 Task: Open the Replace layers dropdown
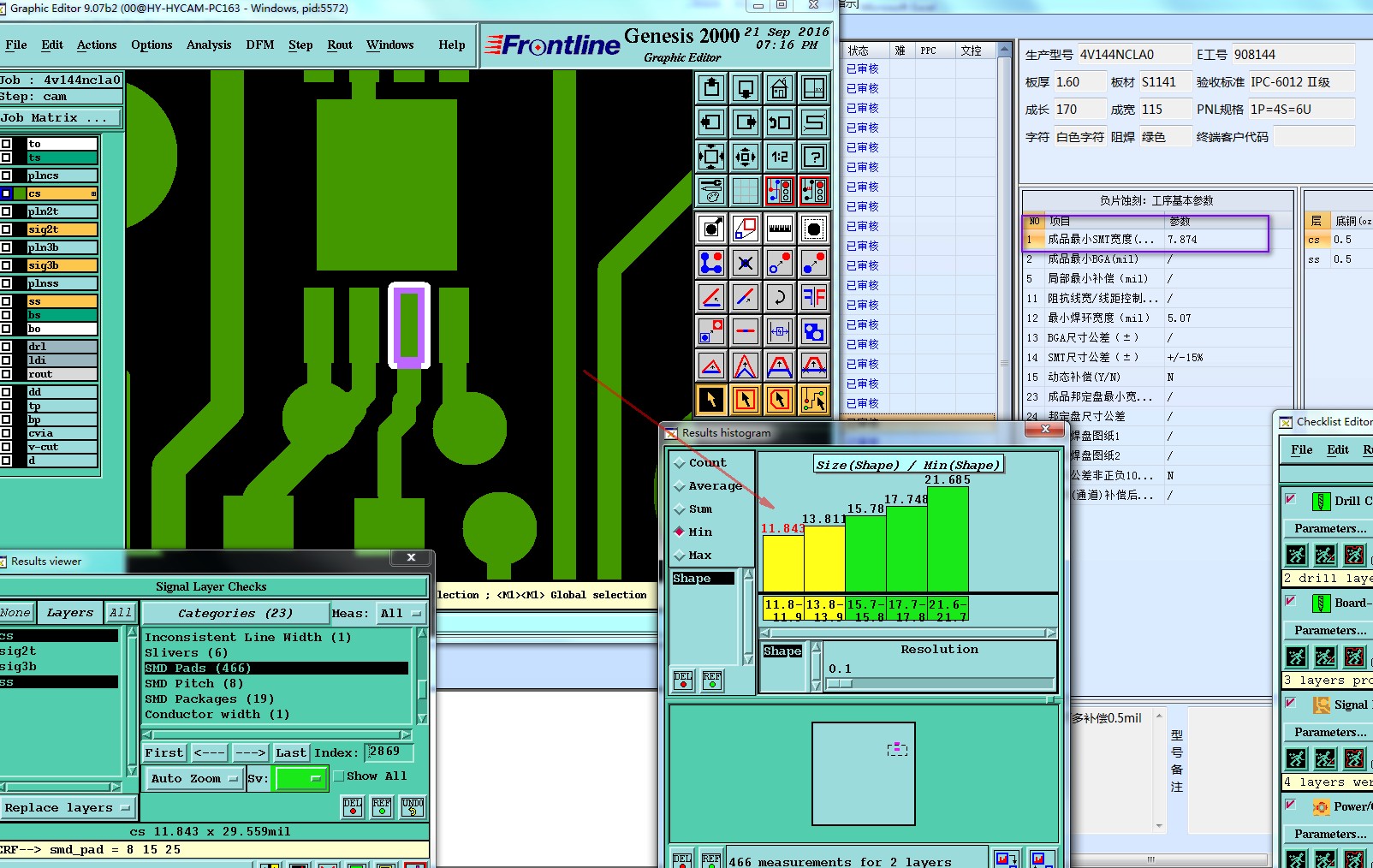tap(68, 808)
